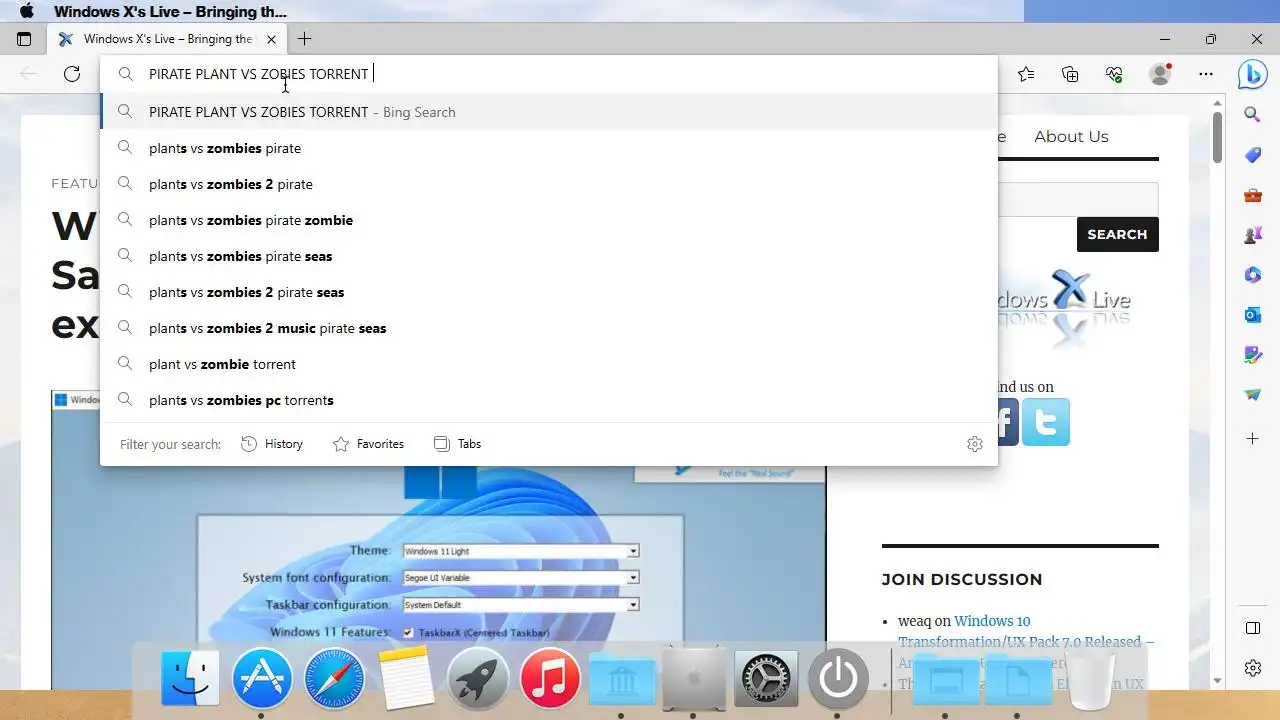Click the sidebar Search magnifier icon
The image size is (1280, 720).
point(1252,115)
